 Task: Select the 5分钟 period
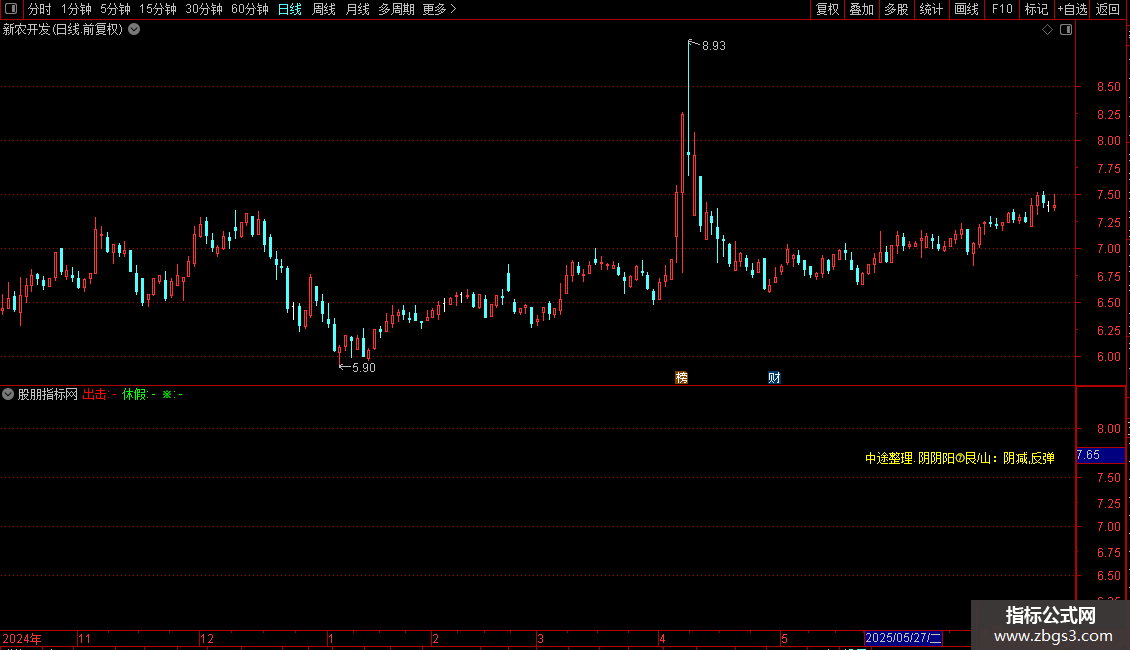tap(115, 9)
